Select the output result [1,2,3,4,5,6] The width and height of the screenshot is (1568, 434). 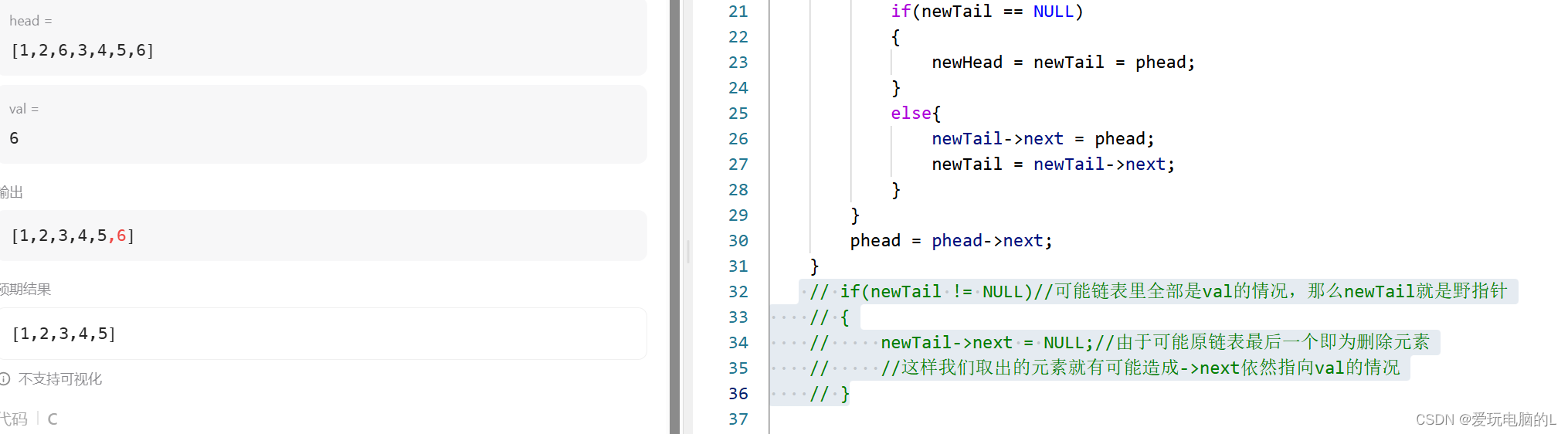tap(73, 236)
